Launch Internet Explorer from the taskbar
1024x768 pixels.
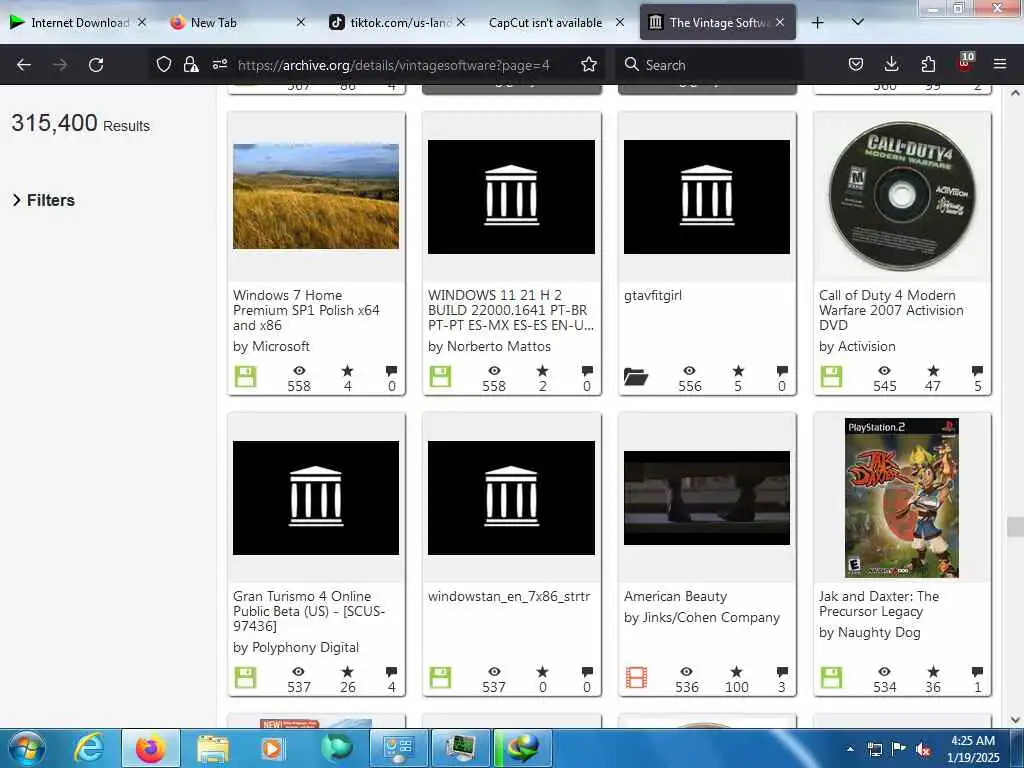89,748
